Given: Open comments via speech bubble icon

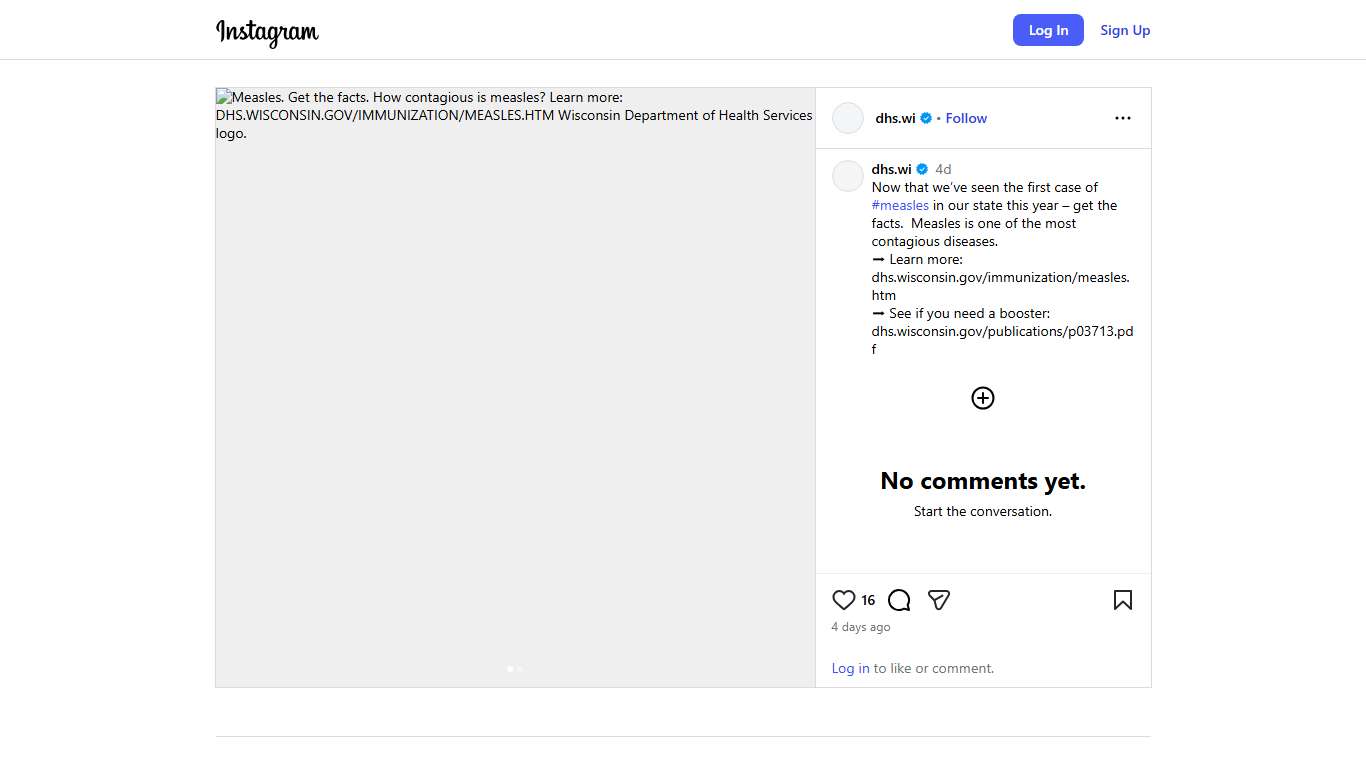Looking at the screenshot, I should (x=899, y=600).
